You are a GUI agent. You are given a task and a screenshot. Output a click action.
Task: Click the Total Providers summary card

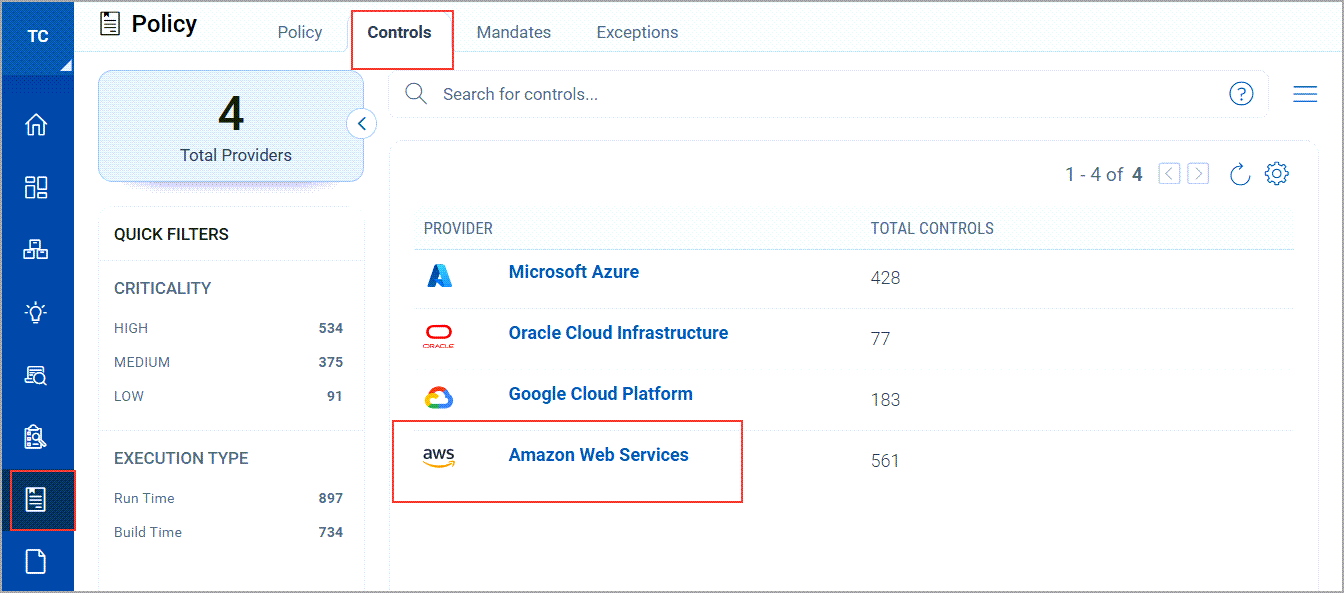tap(231, 126)
